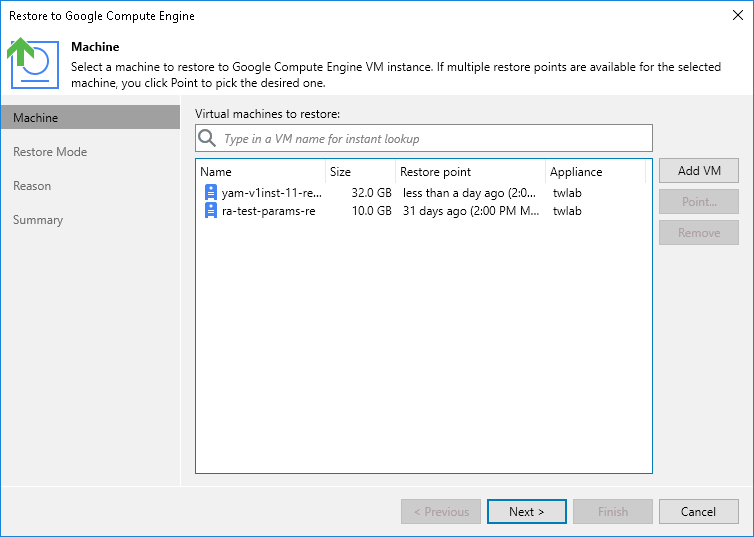Click the restore wizard header icon
The image size is (754, 537).
point(33,63)
